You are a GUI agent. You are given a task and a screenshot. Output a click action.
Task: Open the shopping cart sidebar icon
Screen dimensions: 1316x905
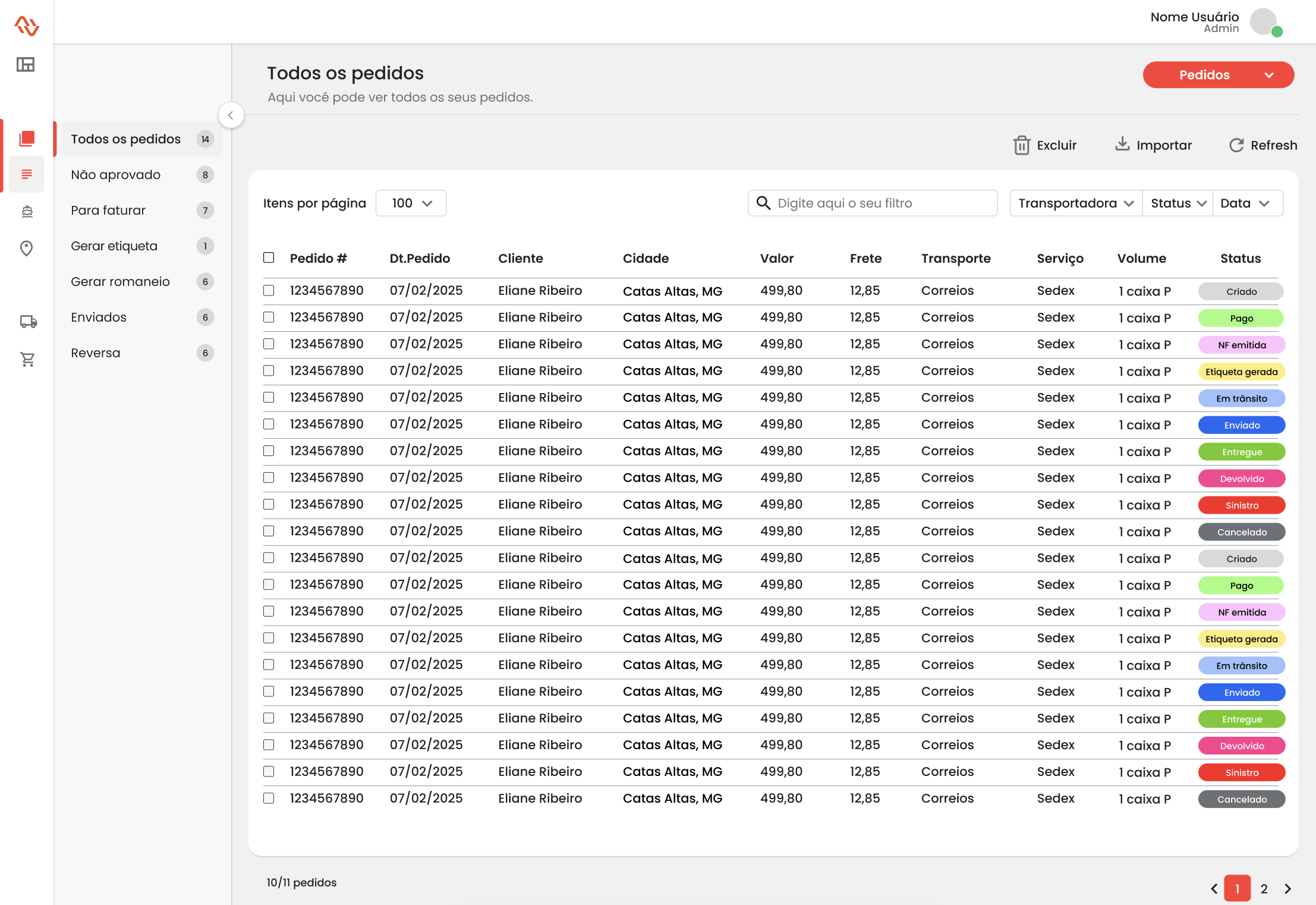click(x=27, y=359)
